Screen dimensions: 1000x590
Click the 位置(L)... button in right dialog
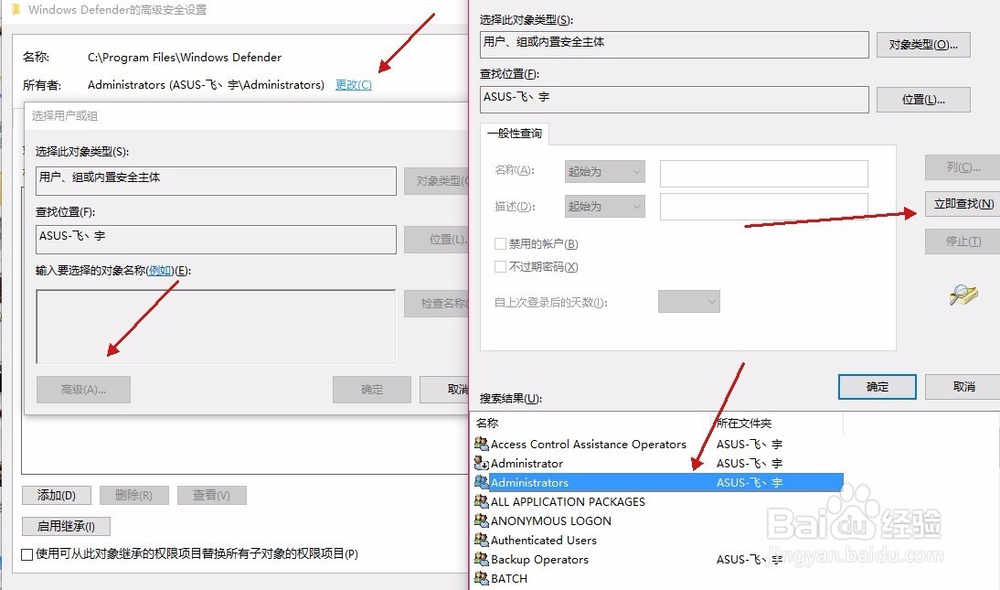(x=923, y=100)
